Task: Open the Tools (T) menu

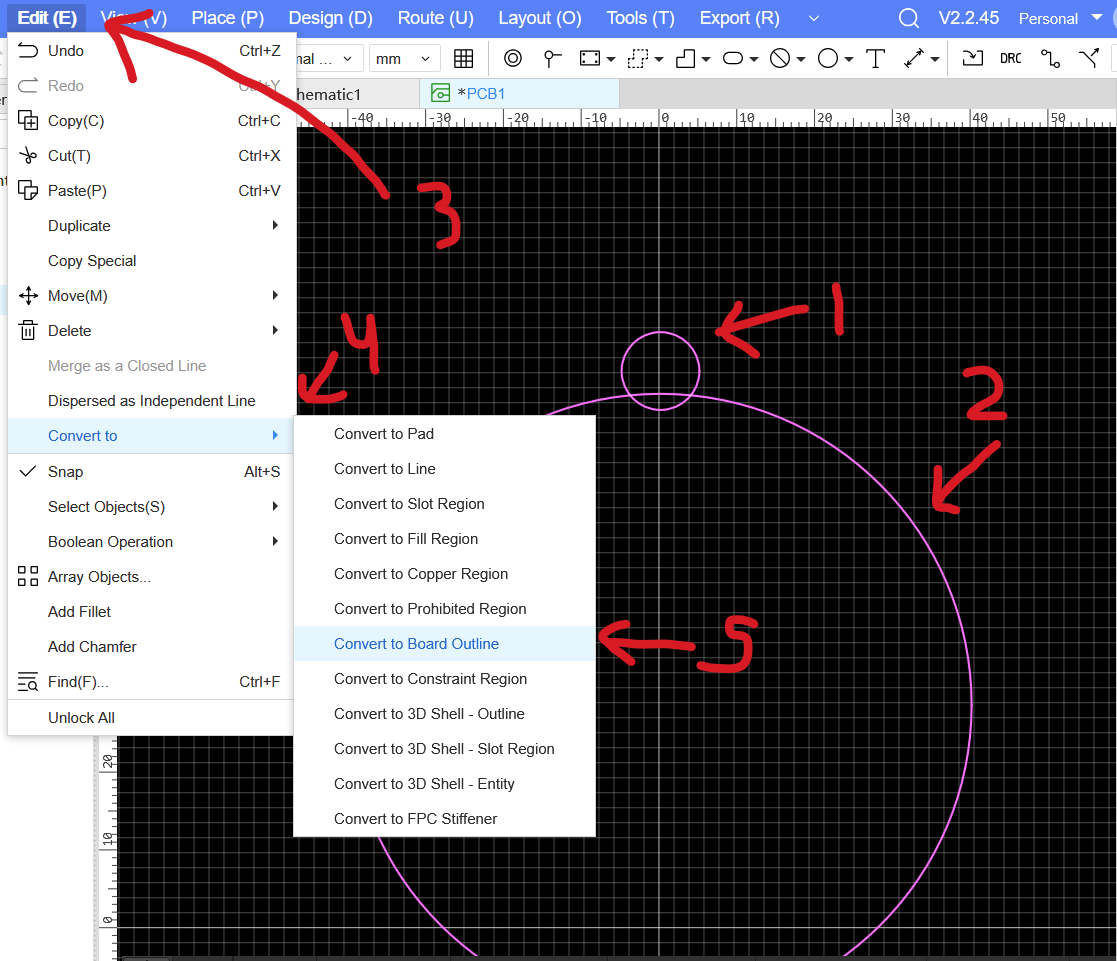Action: tap(640, 18)
